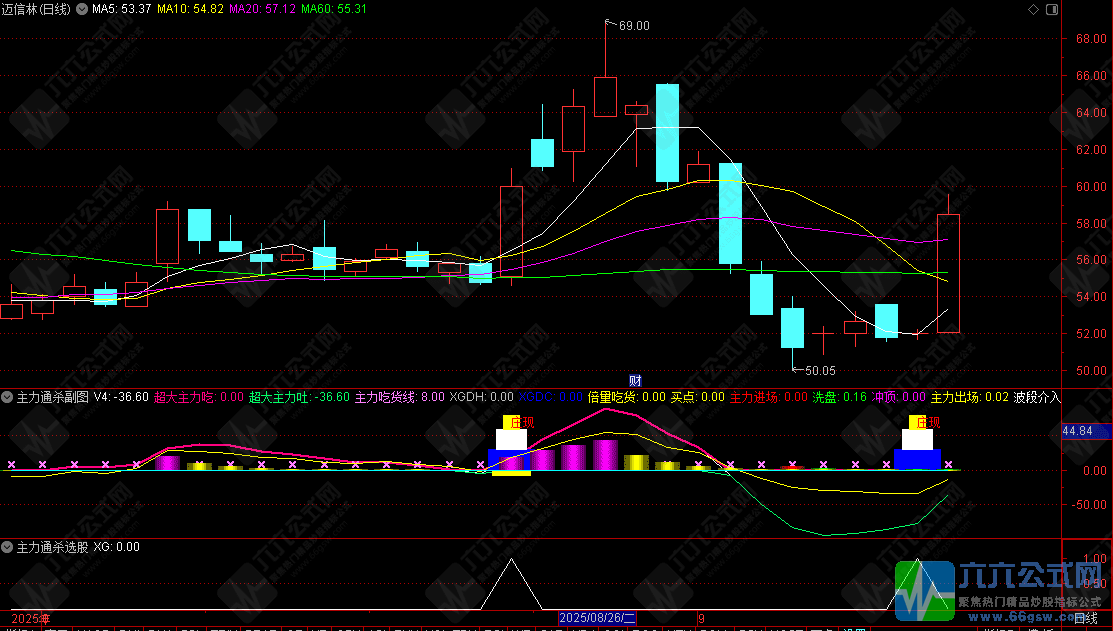
Task: Click the green MA60: 55.31 legend
Action: 334,9
